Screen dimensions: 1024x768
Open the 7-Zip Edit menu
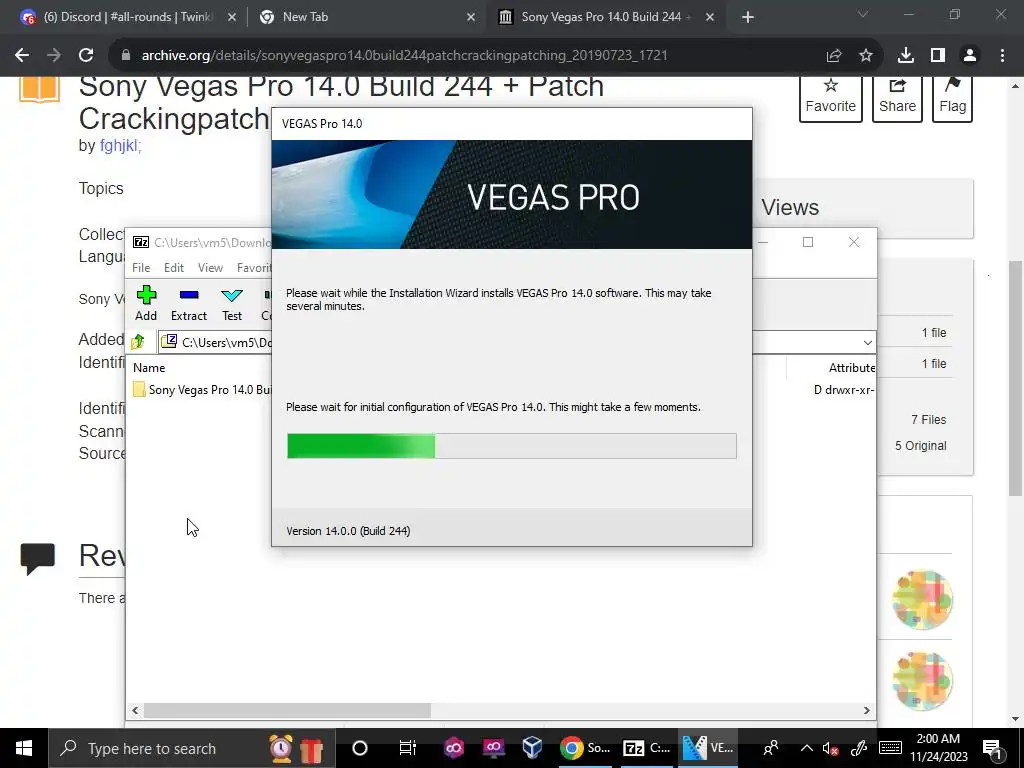174,268
